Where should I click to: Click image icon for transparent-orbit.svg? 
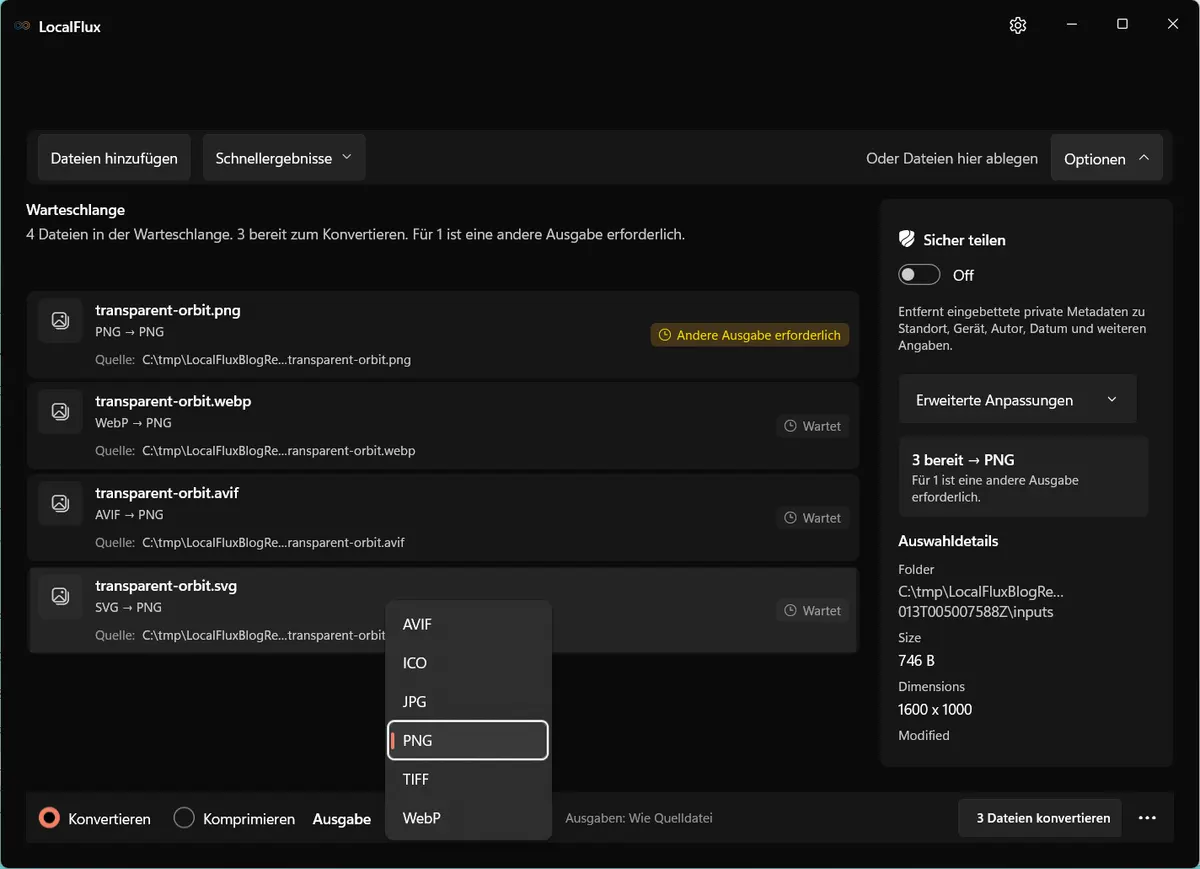tap(60, 596)
